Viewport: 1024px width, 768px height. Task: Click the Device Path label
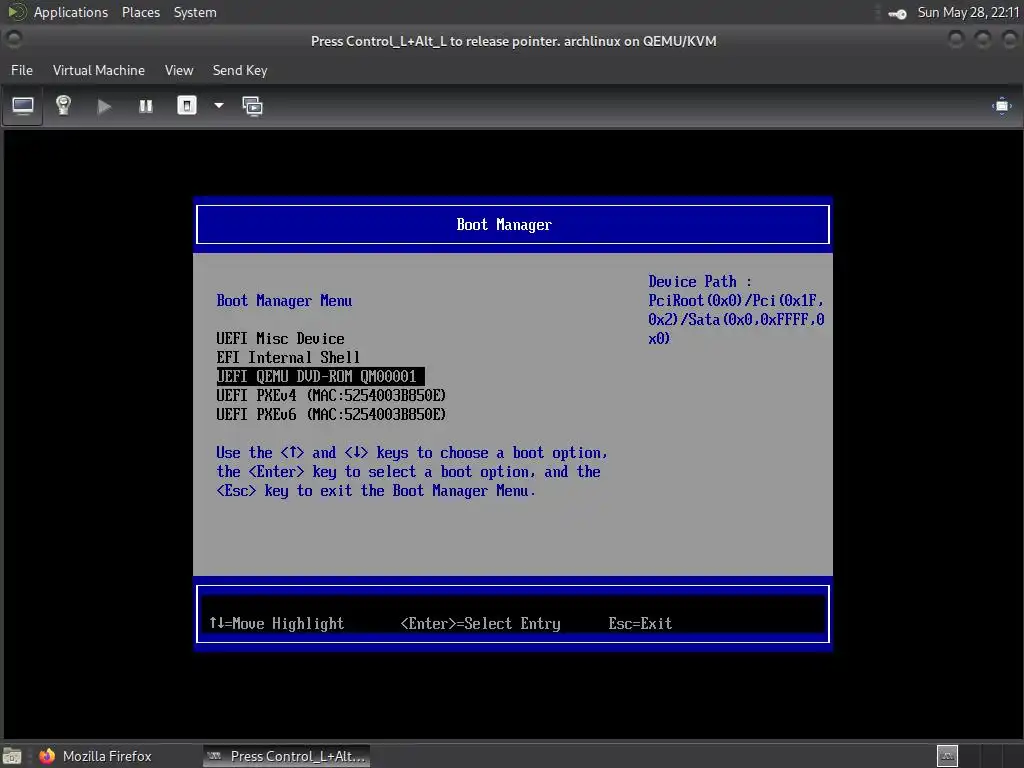tap(699, 281)
